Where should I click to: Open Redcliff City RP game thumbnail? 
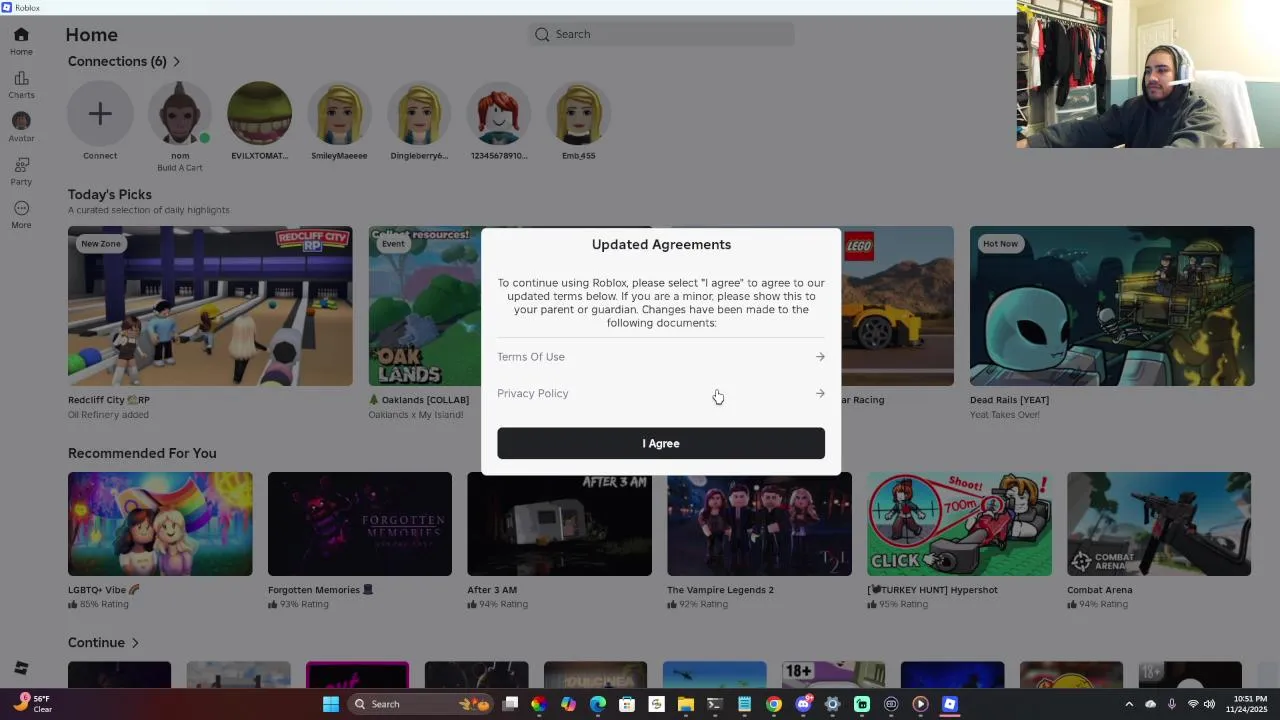210,306
